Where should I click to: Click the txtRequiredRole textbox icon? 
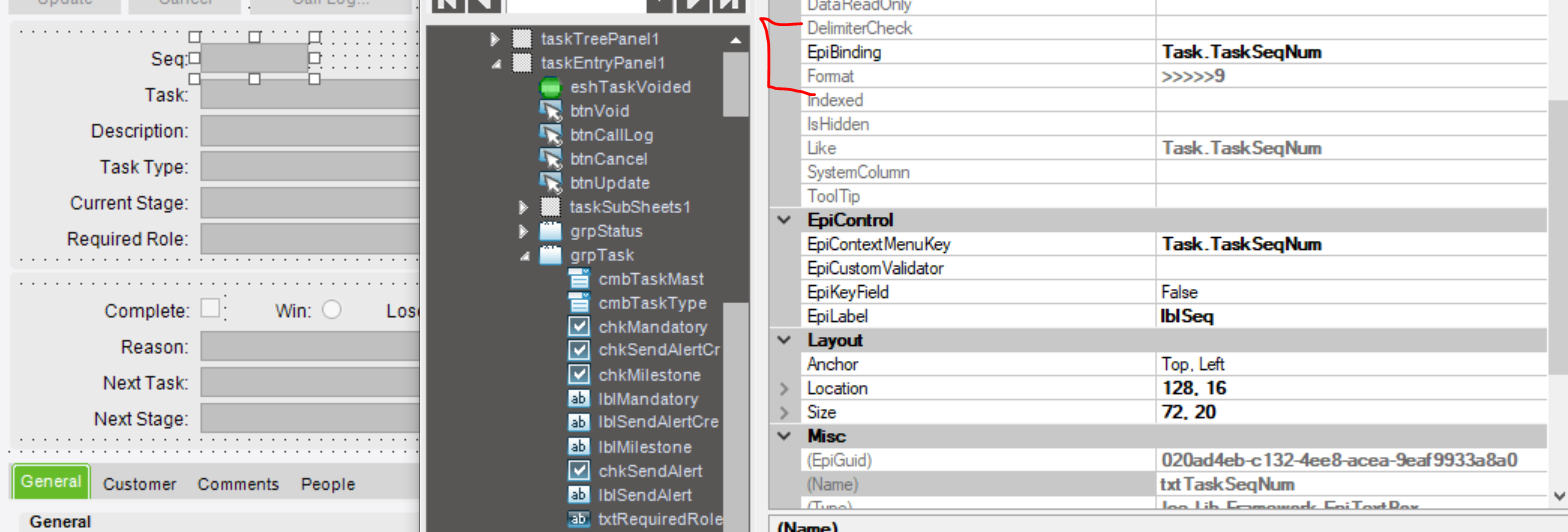click(x=579, y=519)
